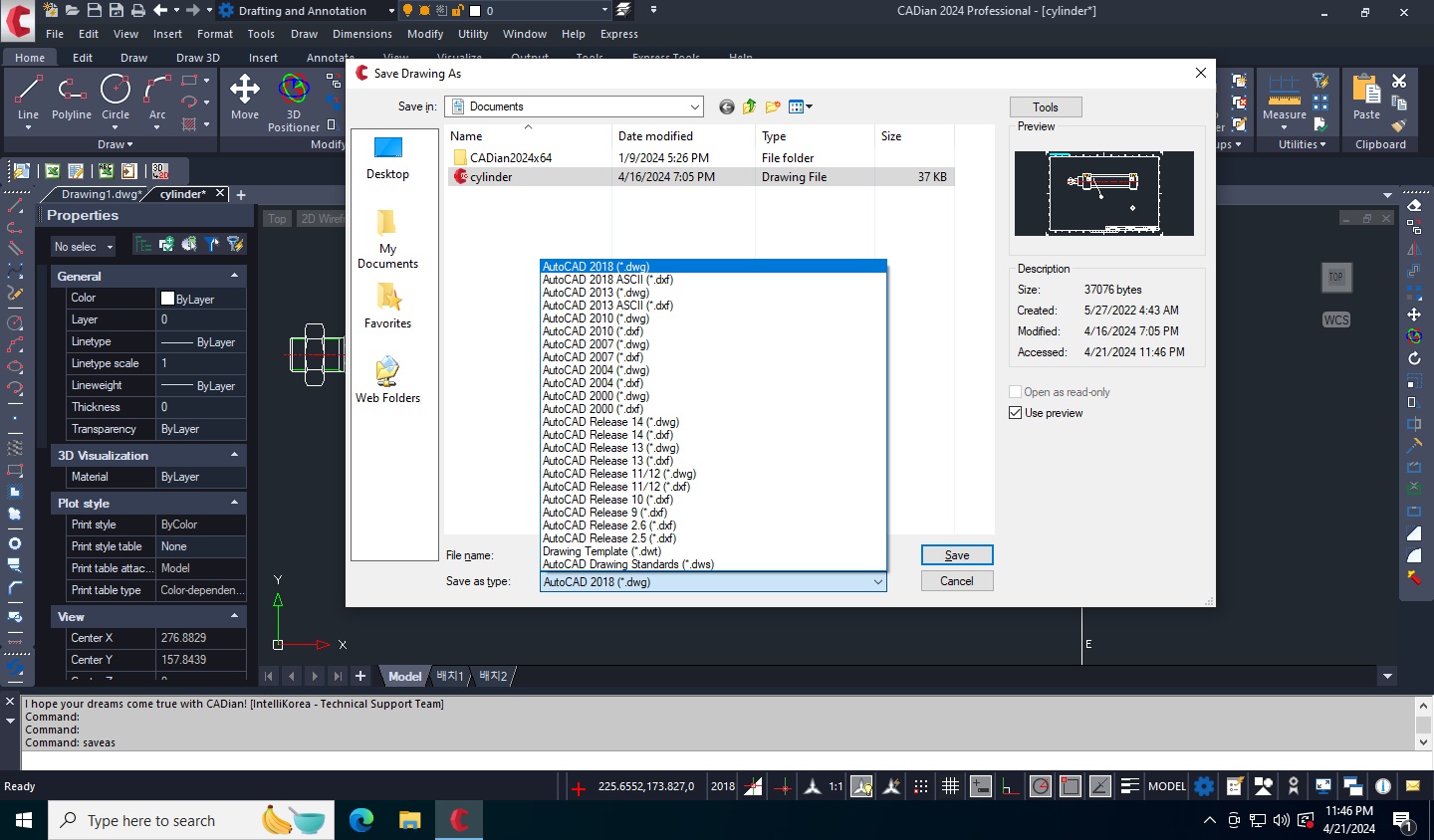The height and width of the screenshot is (840, 1434).
Task: Open the Dimensions menu
Action: pos(361,34)
